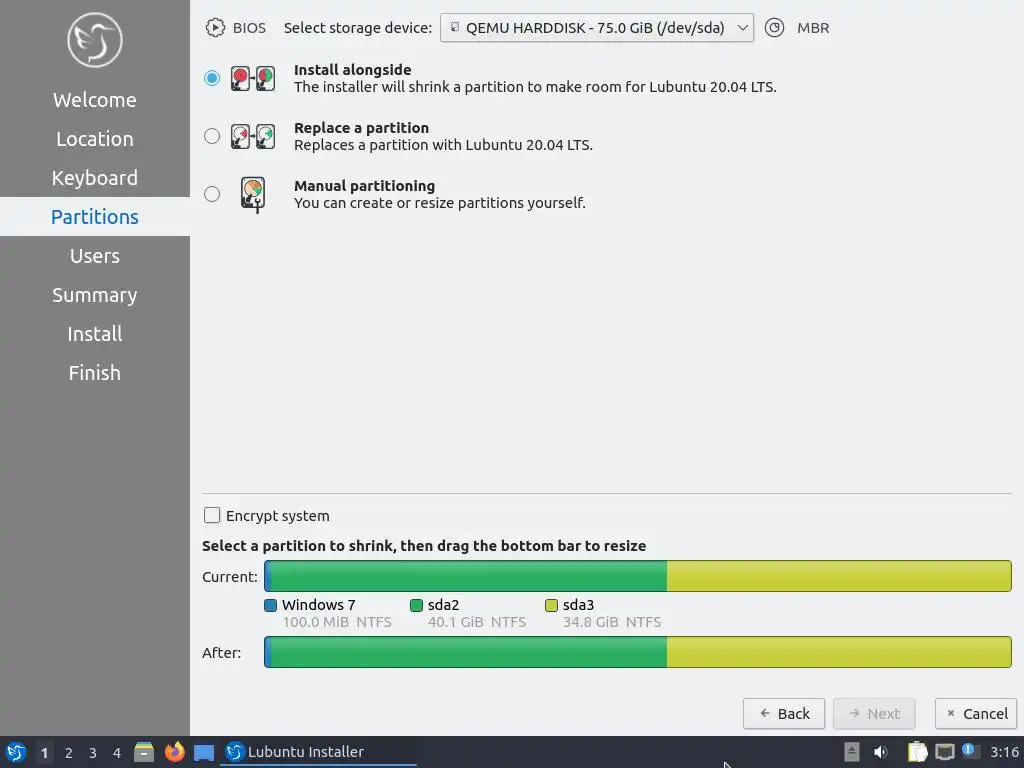
Task: Select the Manual partitioning radio button
Action: [x=212, y=195]
